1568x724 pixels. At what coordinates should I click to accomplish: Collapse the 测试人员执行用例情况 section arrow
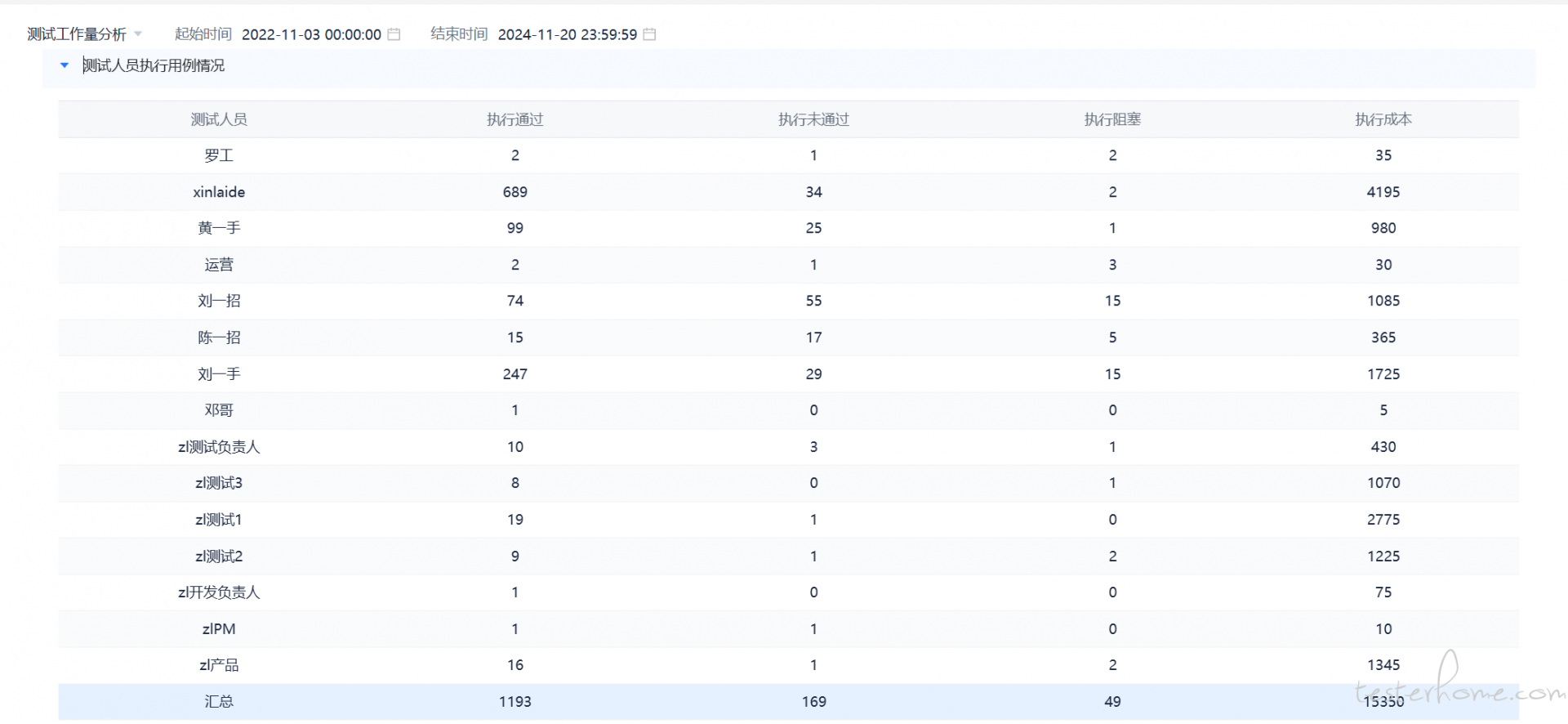65,65
